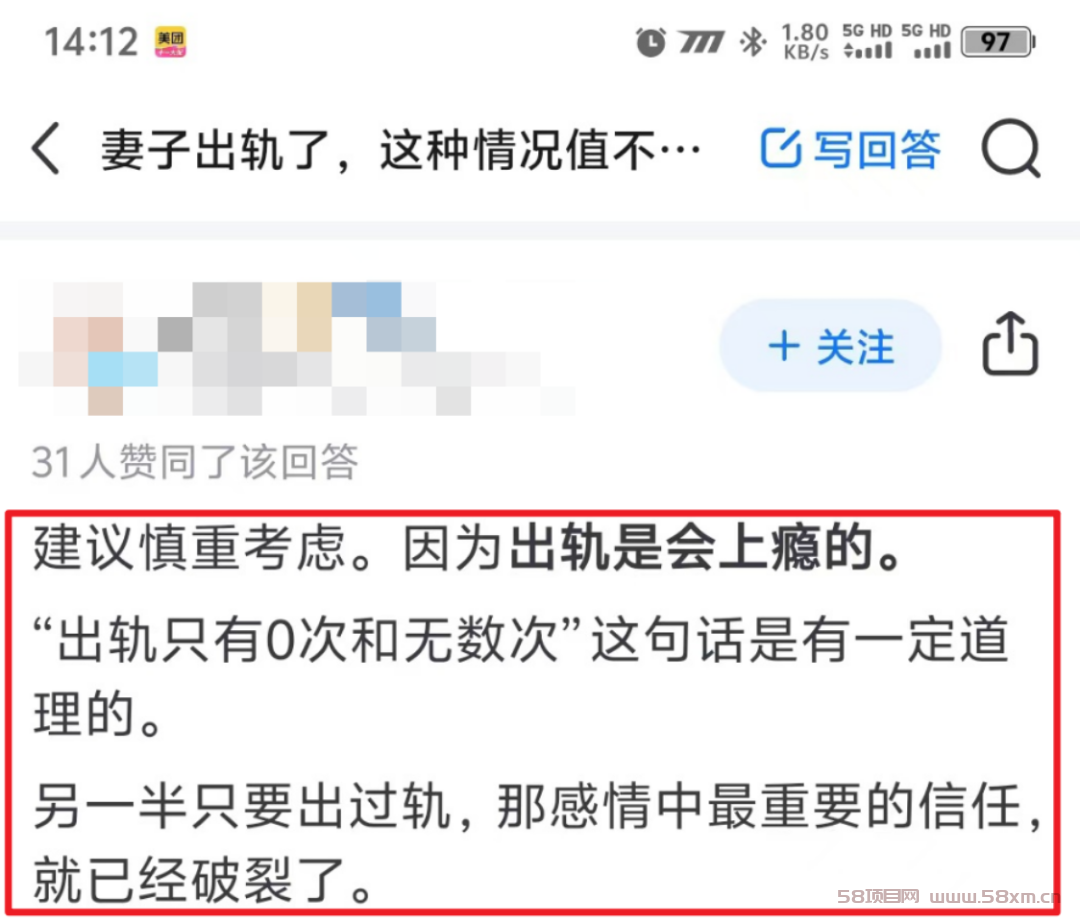Tap the 写回答 button
The image size is (1080, 923).
[850, 149]
